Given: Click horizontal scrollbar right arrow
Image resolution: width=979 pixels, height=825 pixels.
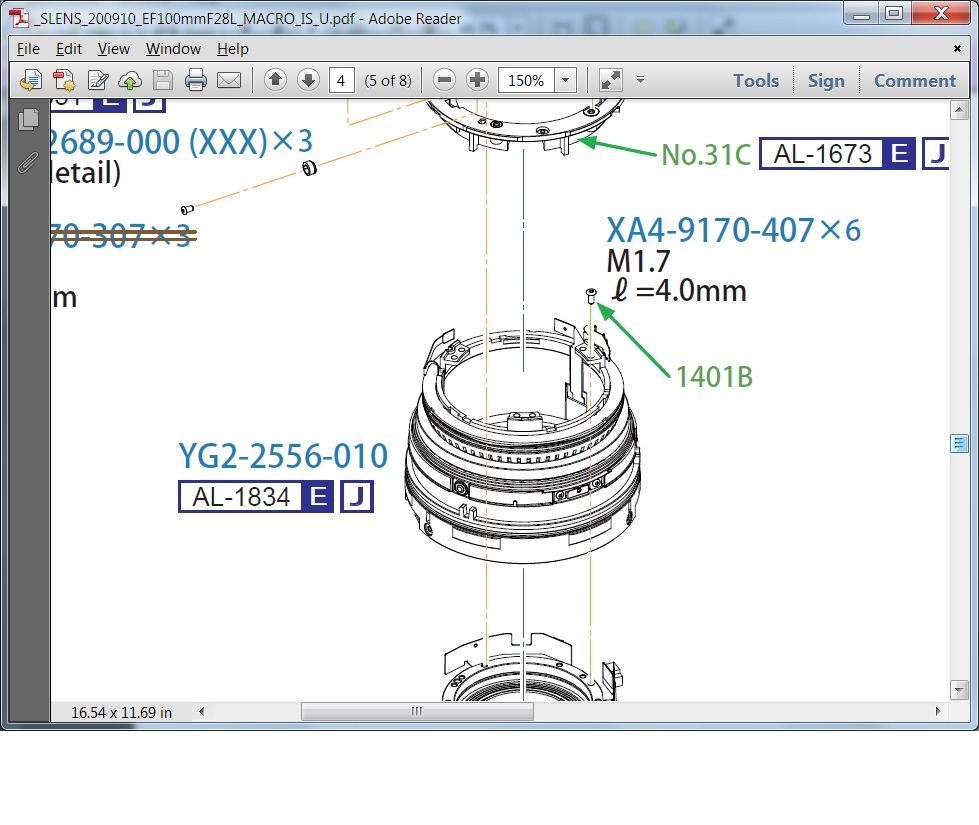Looking at the screenshot, I should coord(938,711).
